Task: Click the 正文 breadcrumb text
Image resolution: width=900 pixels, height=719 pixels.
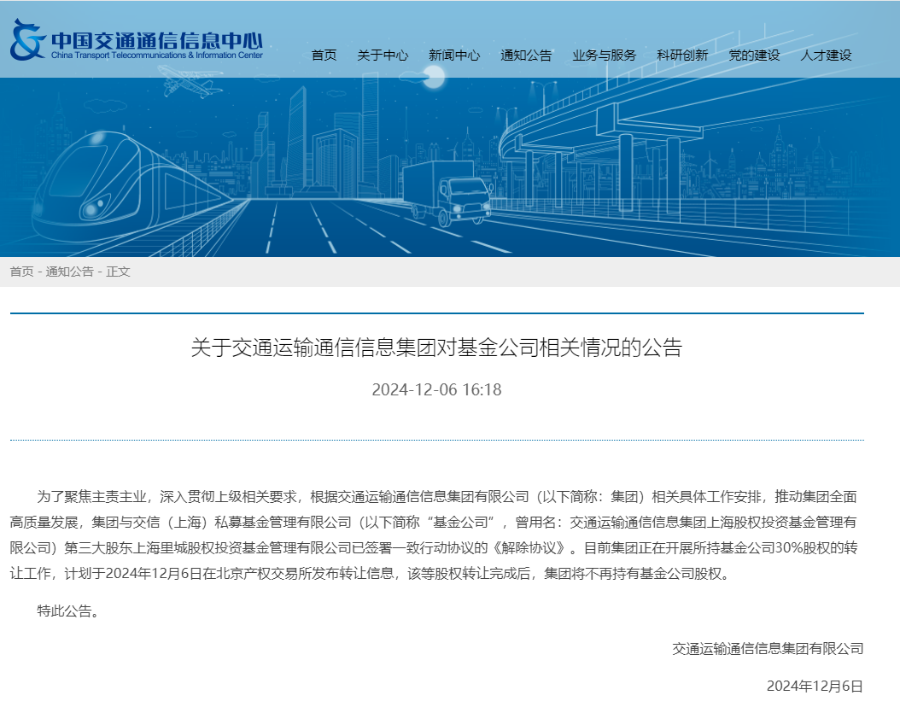Action: 118,271
